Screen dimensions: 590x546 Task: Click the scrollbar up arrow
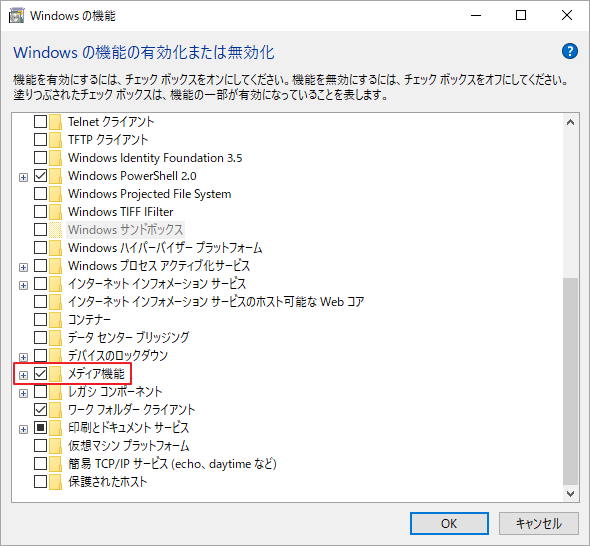pos(570,122)
